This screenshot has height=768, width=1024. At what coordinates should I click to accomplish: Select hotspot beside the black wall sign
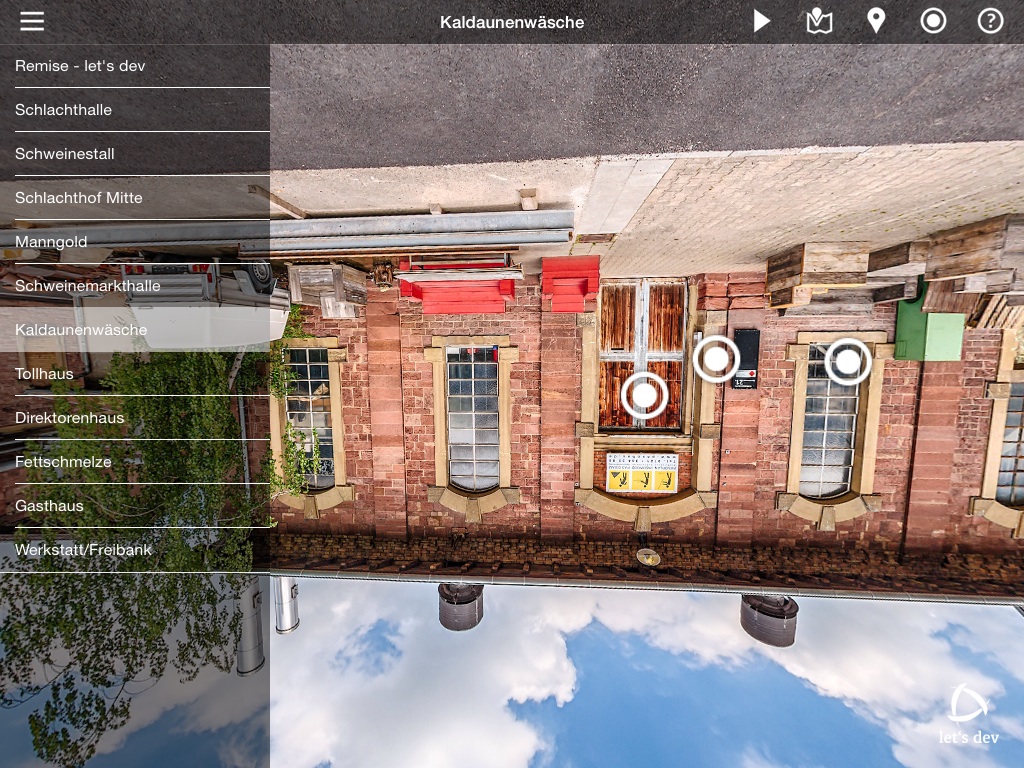coord(716,358)
